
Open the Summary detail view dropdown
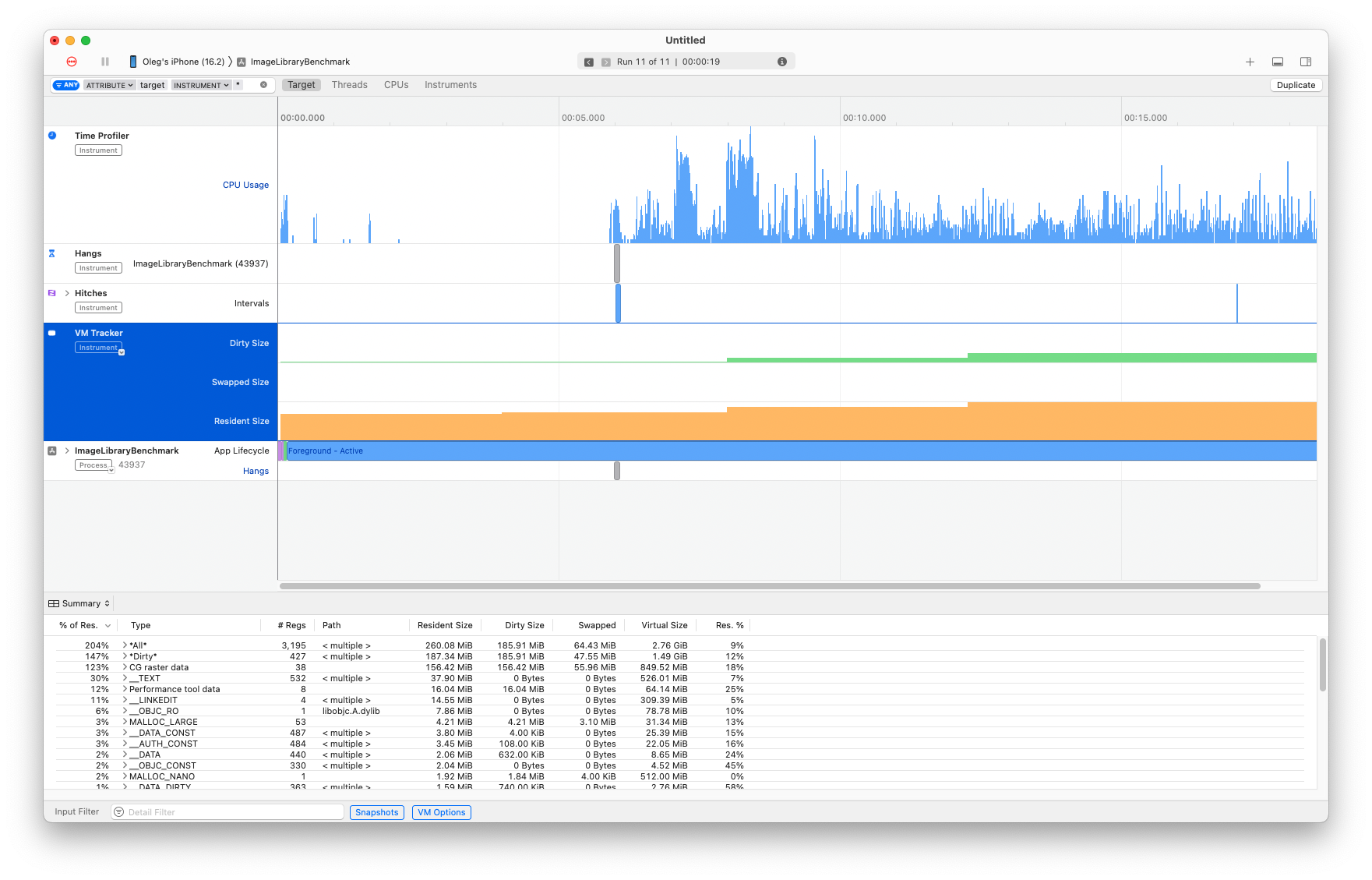click(79, 603)
